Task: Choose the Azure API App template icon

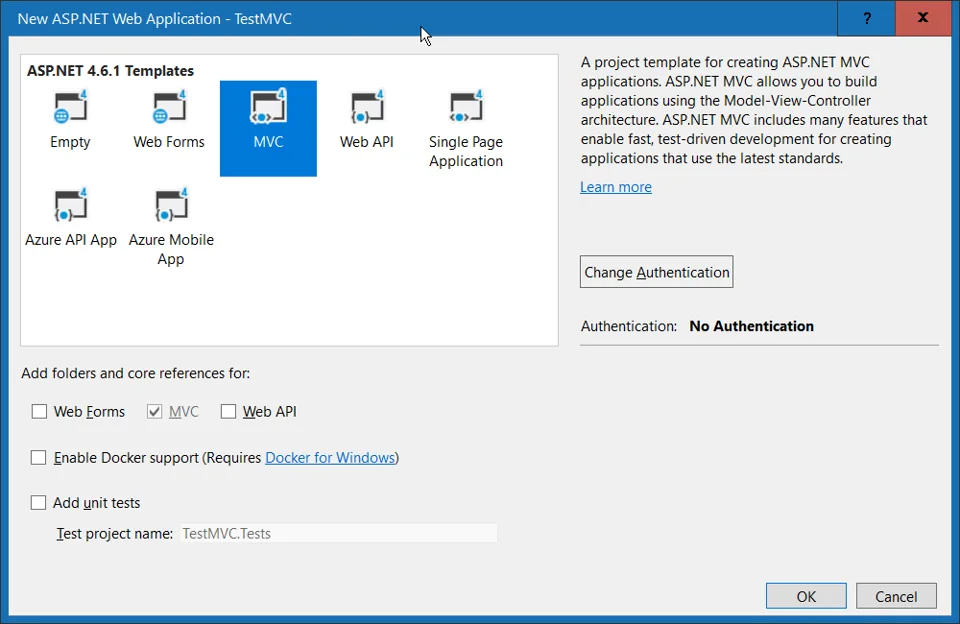Action: 70,205
